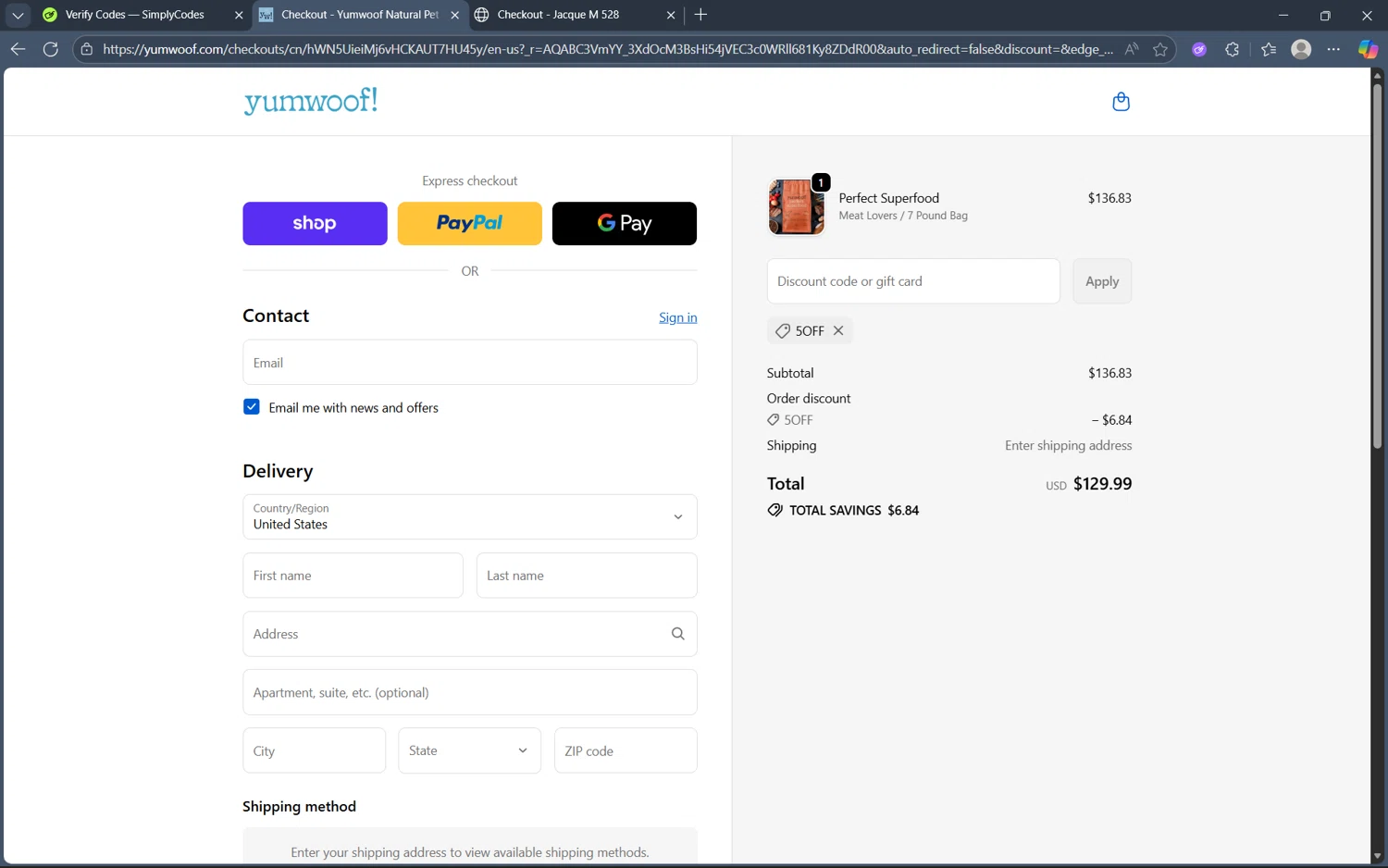
Task: Pay with Shop Pay button
Action: point(315,223)
